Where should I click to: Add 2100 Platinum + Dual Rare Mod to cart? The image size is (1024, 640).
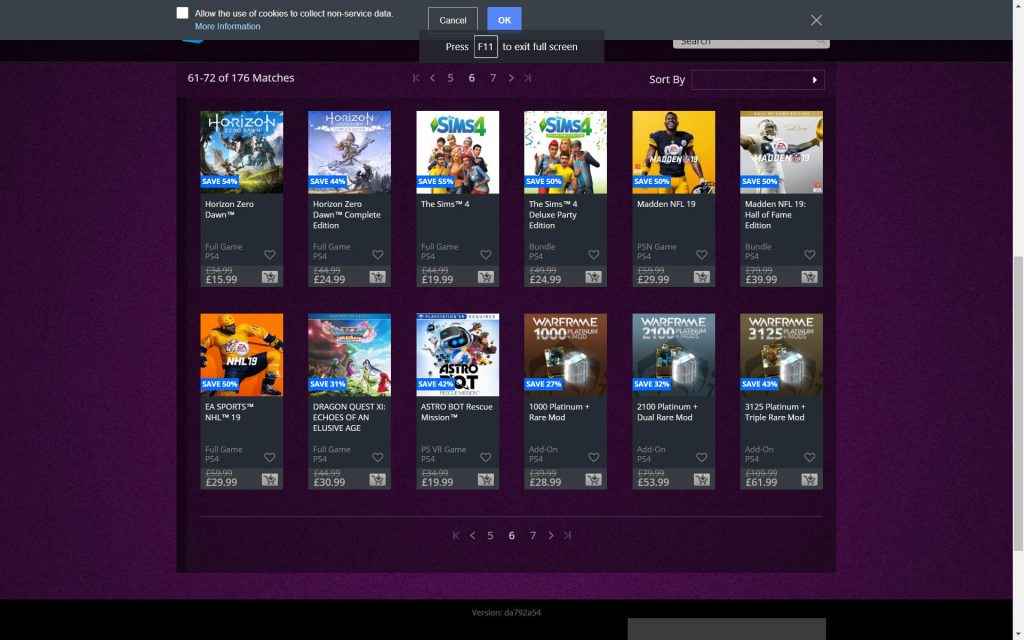click(701, 480)
